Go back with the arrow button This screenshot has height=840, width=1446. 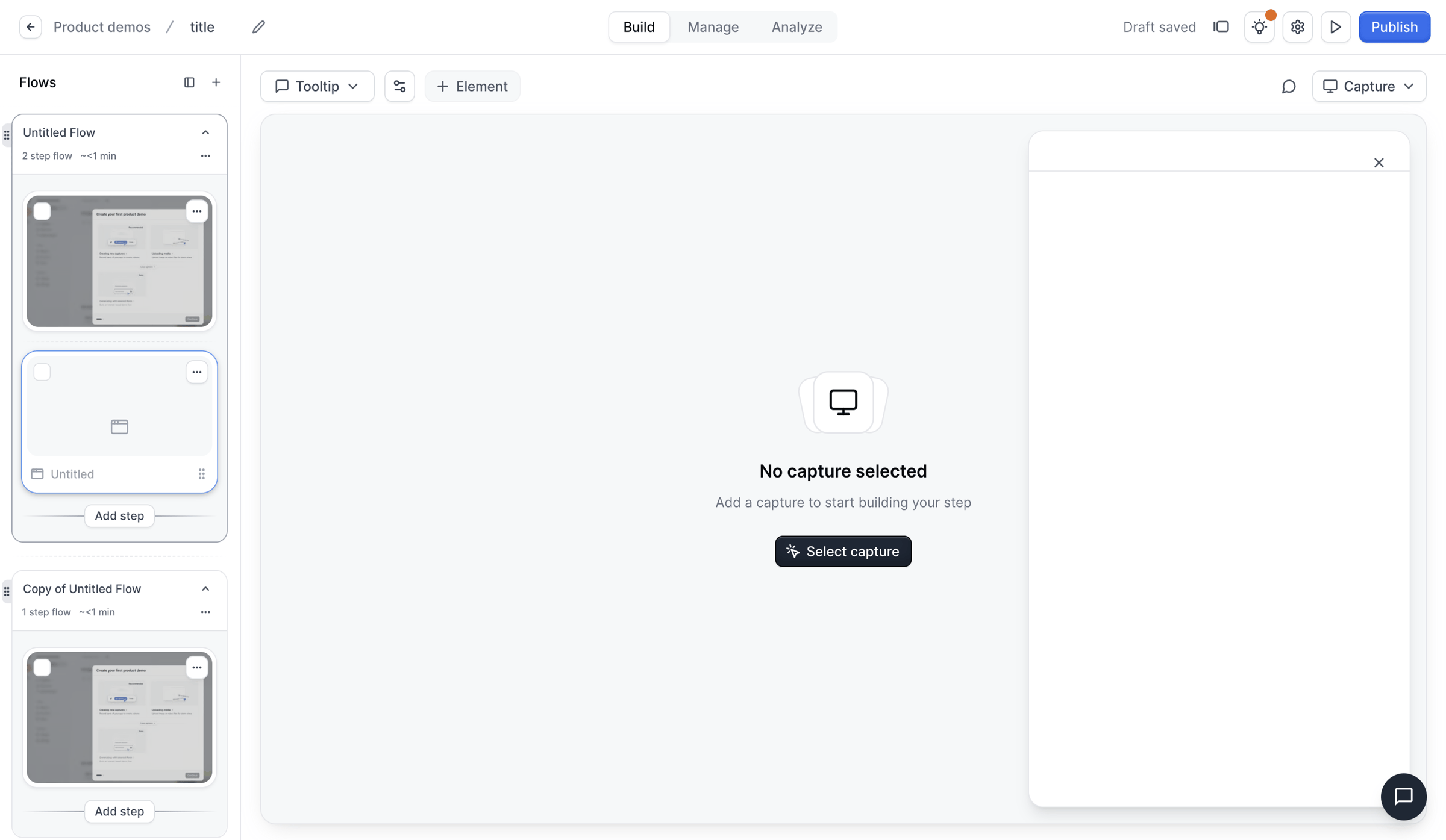point(30,27)
